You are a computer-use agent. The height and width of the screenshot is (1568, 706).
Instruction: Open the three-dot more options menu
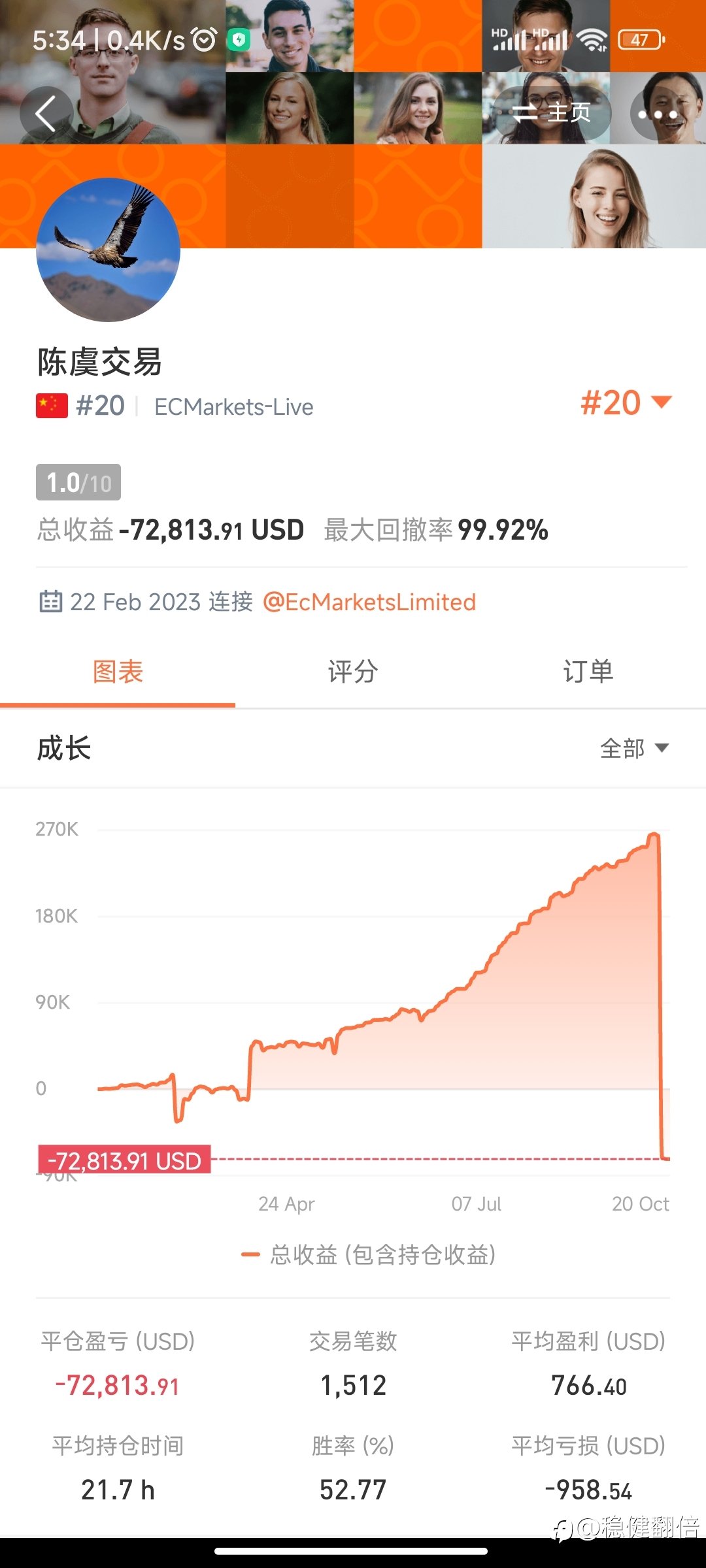(658, 114)
